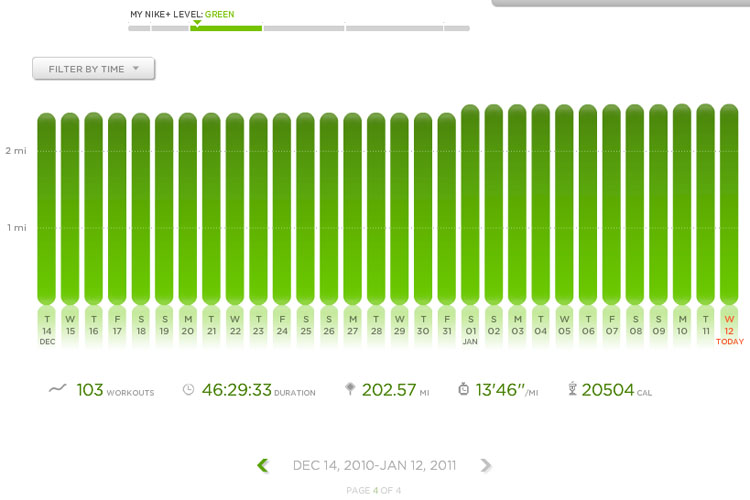Screen dimensions: 750x500
Task: Select the run bar for Monday 10
Action: coord(682,204)
